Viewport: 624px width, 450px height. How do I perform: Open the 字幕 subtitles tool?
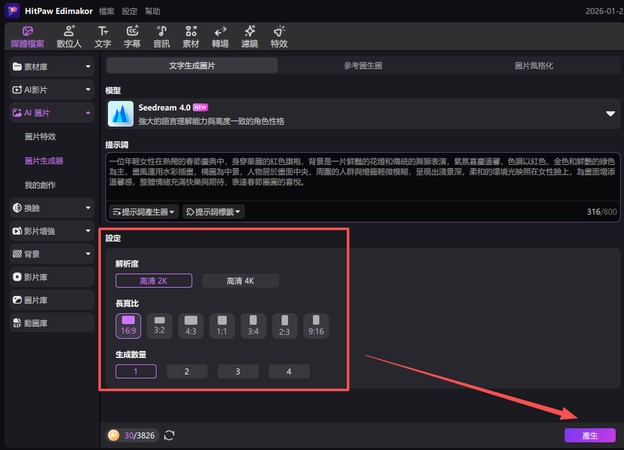(132, 37)
